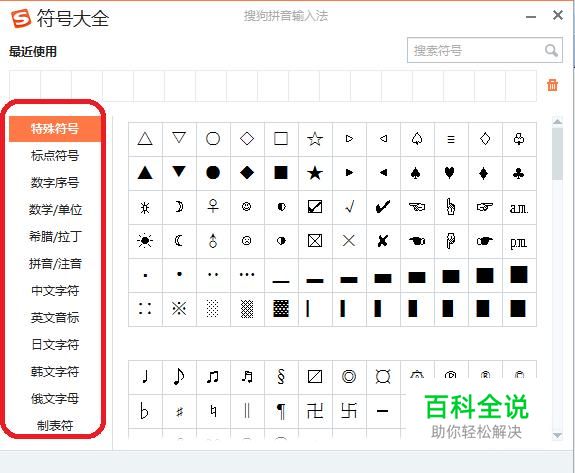Insert the solid square symbol ■
This screenshot has height=473, width=575.
[281, 173]
